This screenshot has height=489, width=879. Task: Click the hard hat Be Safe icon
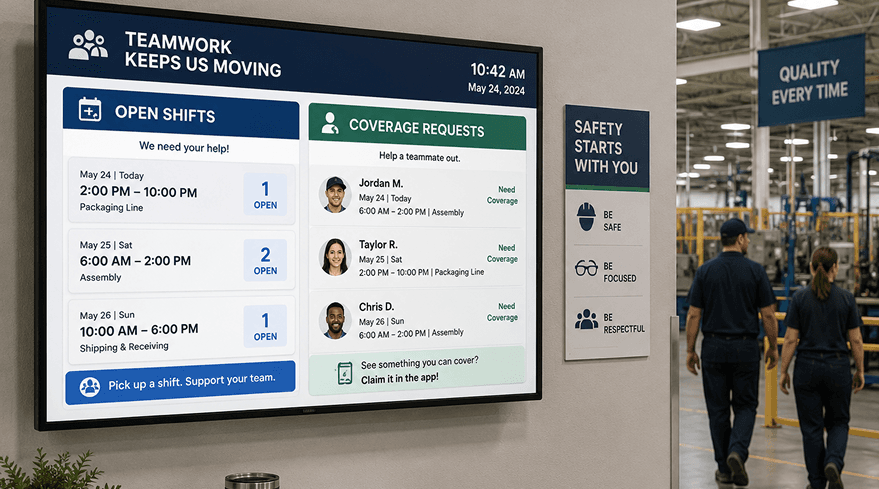586,217
